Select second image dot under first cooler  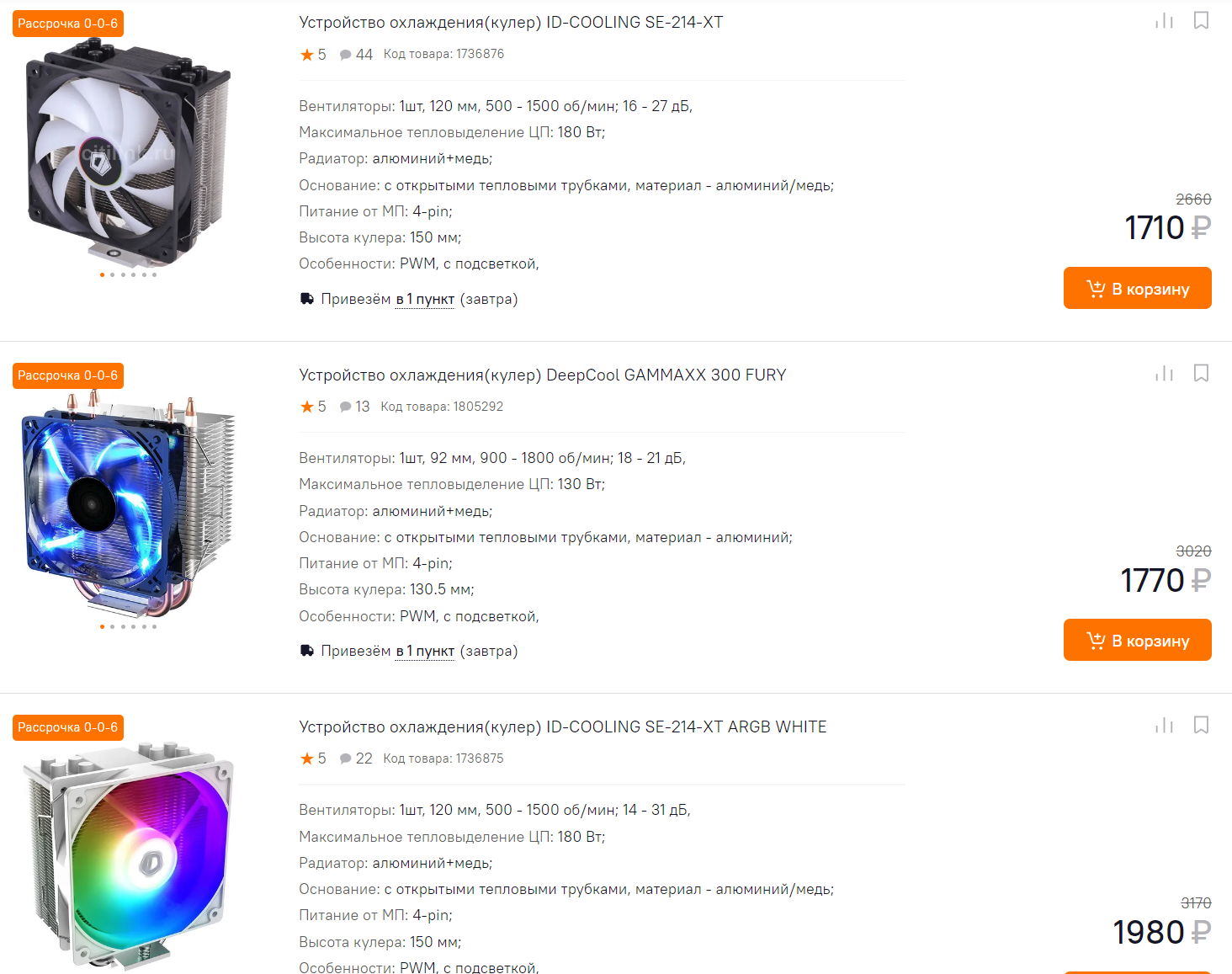click(112, 274)
